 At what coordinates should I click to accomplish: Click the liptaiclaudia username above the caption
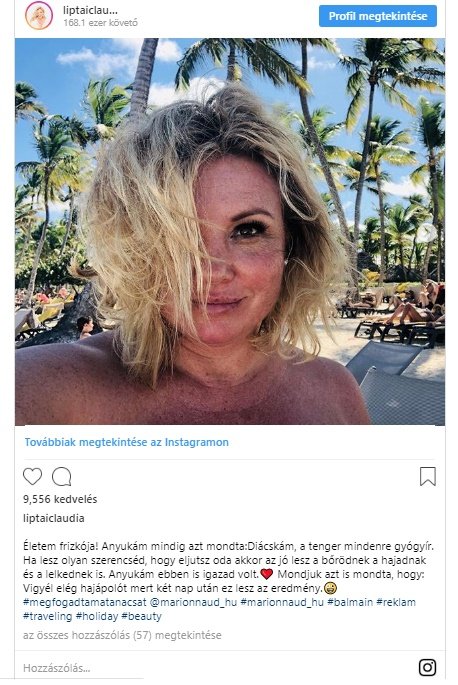[x=53, y=518]
